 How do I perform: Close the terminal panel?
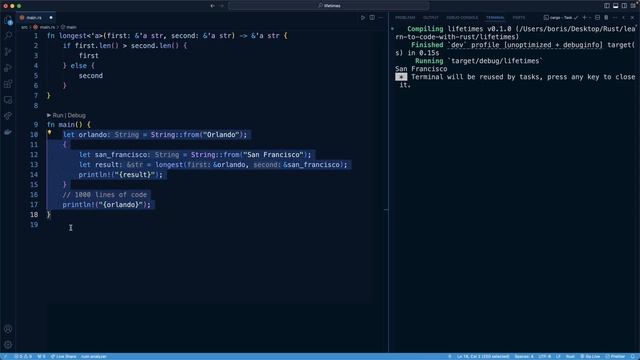point(632,18)
